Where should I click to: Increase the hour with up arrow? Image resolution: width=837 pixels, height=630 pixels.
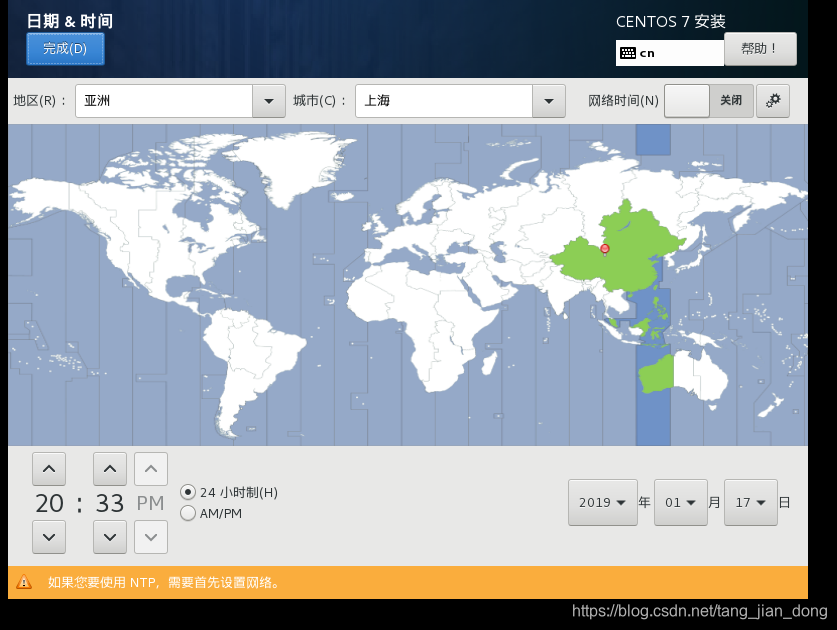49,469
